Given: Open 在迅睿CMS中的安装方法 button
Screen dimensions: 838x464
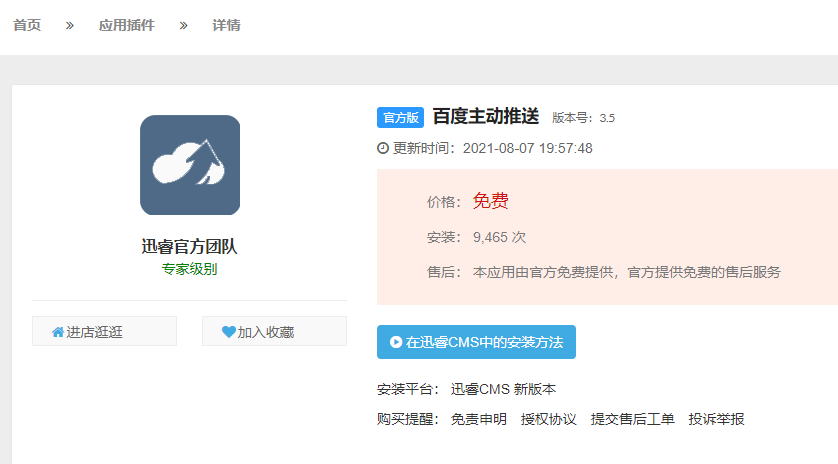Looking at the screenshot, I should [476, 342].
